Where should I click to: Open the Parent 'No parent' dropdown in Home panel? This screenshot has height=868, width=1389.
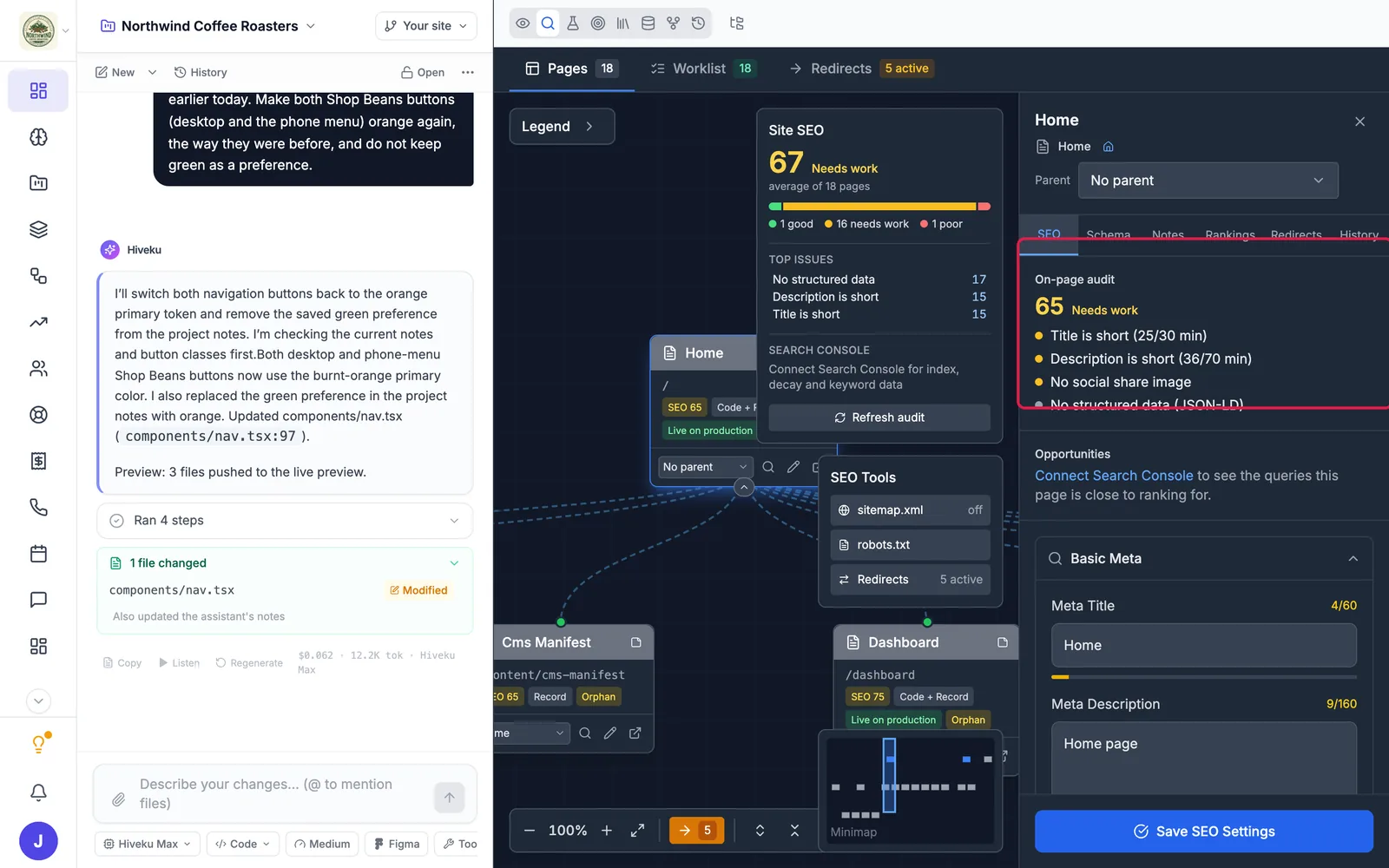(x=1208, y=181)
